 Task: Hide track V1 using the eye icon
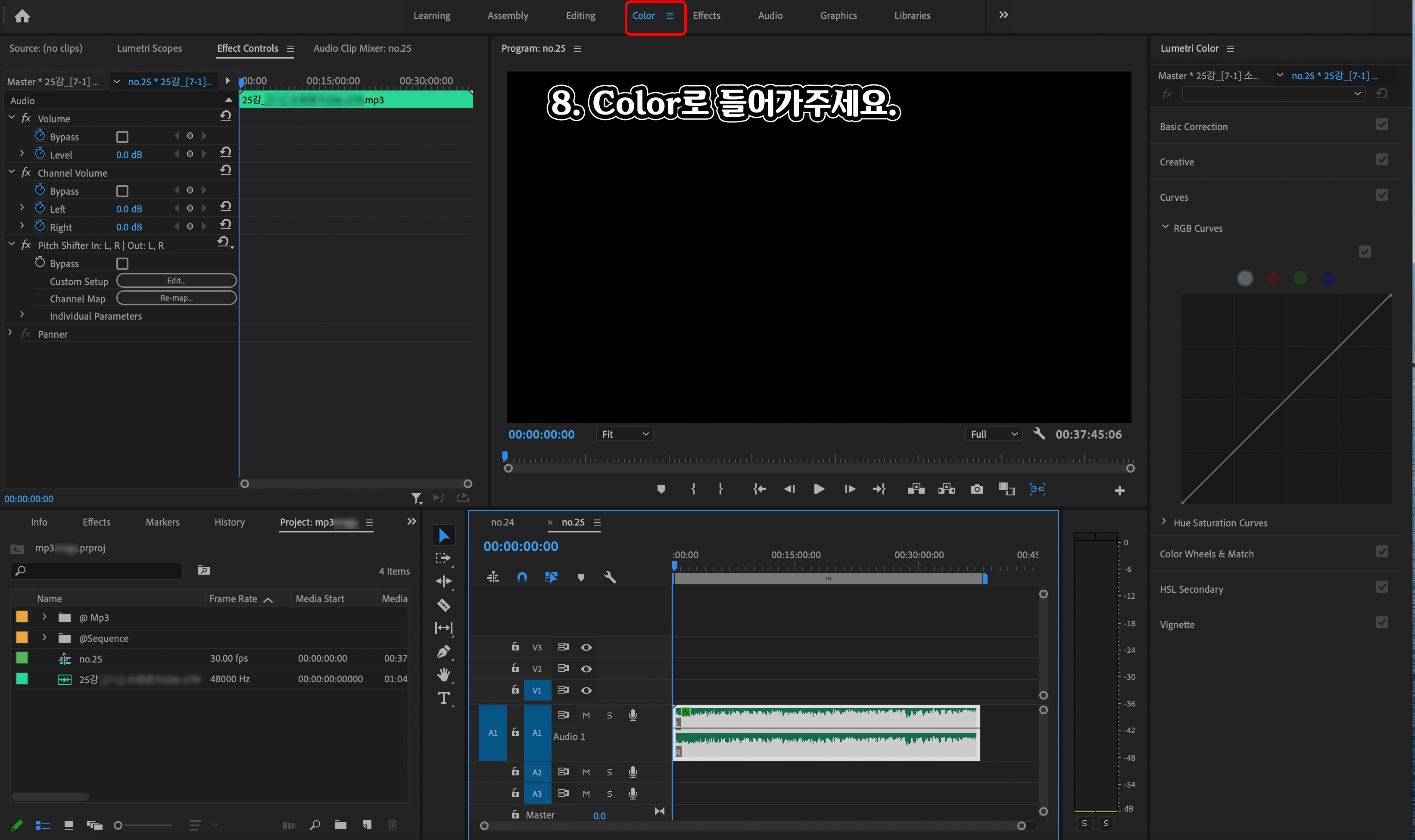(586, 690)
